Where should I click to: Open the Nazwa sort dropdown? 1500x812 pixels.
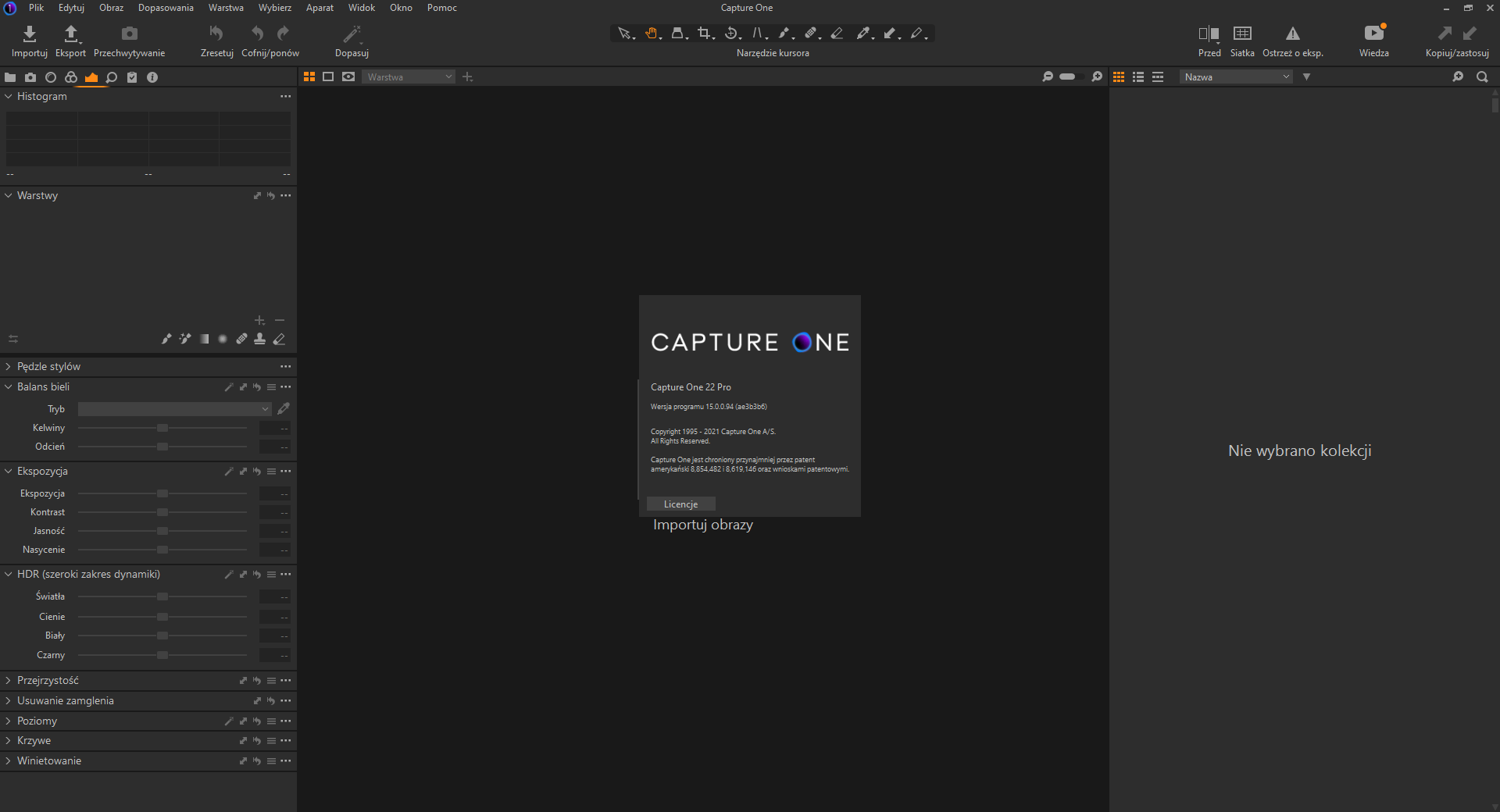tap(1236, 77)
